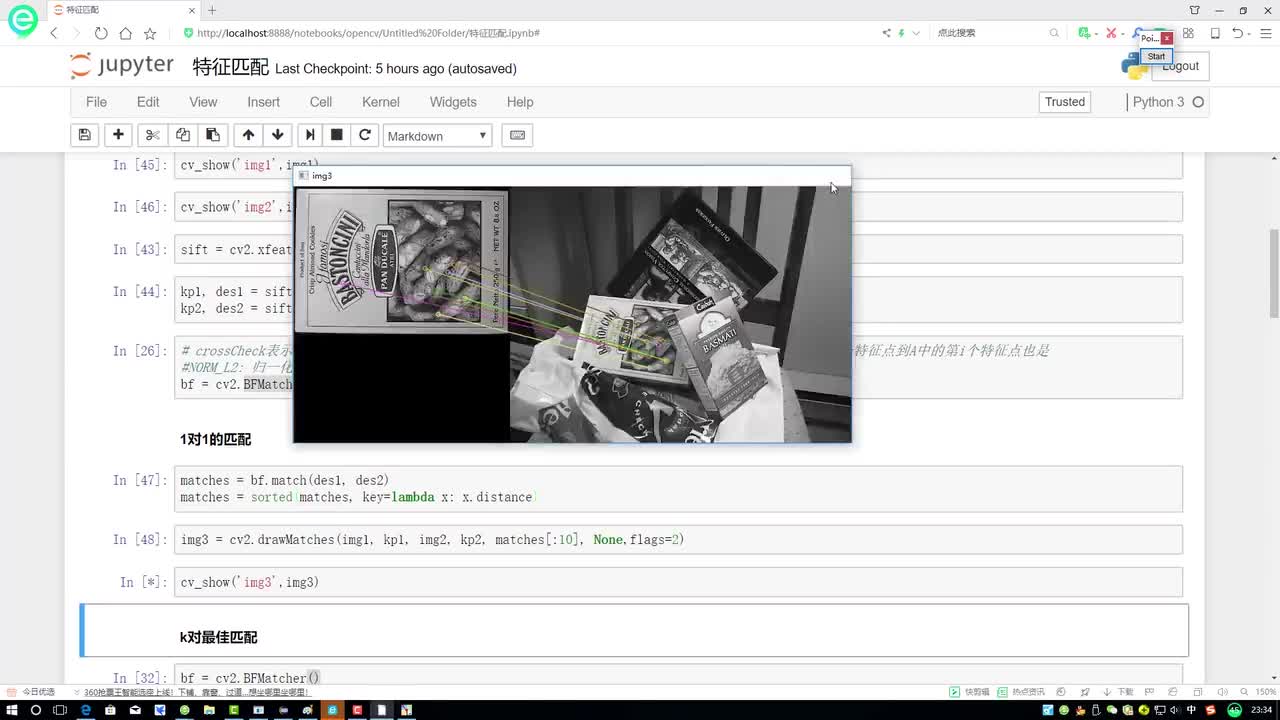1280x720 pixels.
Task: Select the cv_show('img3', img3) running cell
Action: coord(678,582)
